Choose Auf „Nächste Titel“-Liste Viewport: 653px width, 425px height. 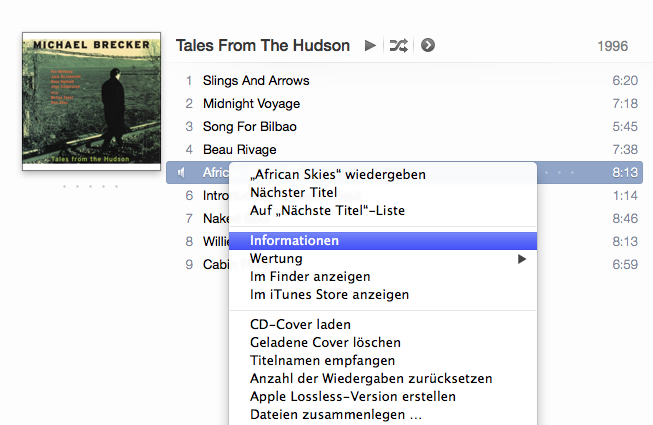click(x=327, y=210)
